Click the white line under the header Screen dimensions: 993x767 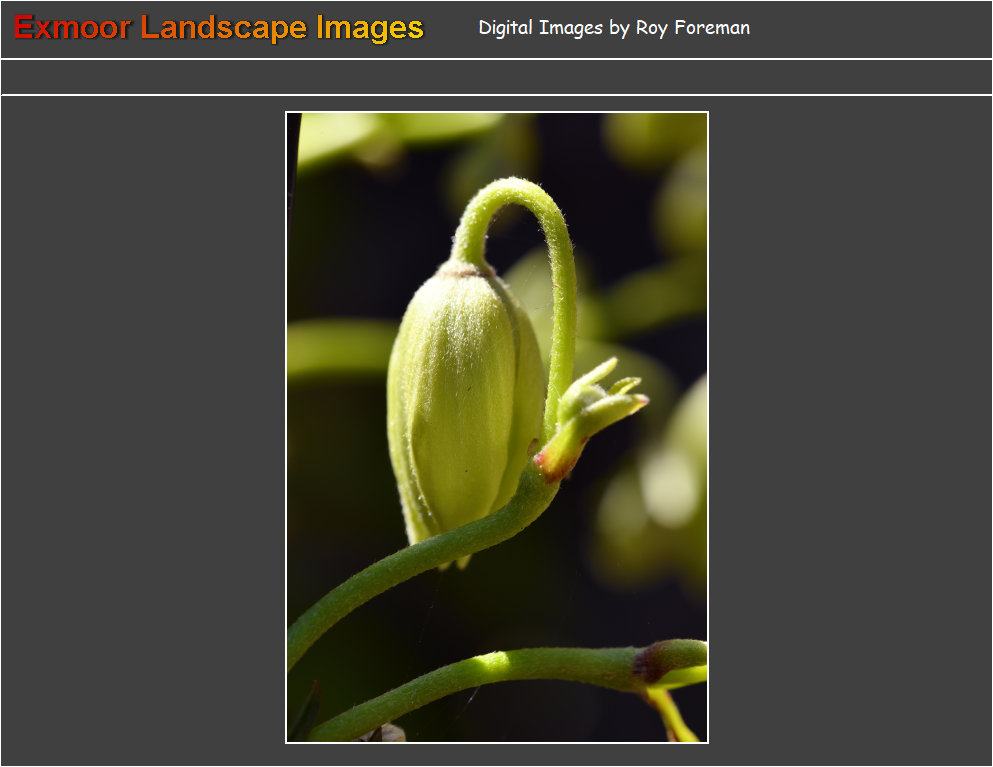496,59
